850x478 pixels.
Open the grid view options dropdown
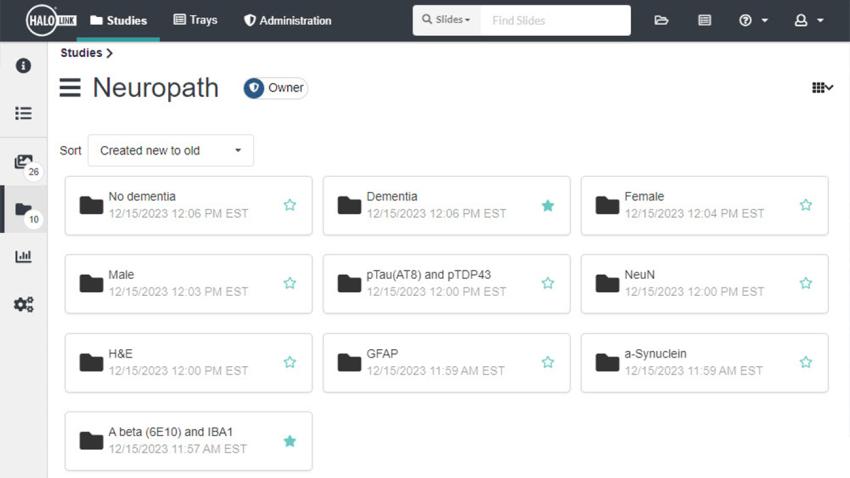click(x=822, y=88)
